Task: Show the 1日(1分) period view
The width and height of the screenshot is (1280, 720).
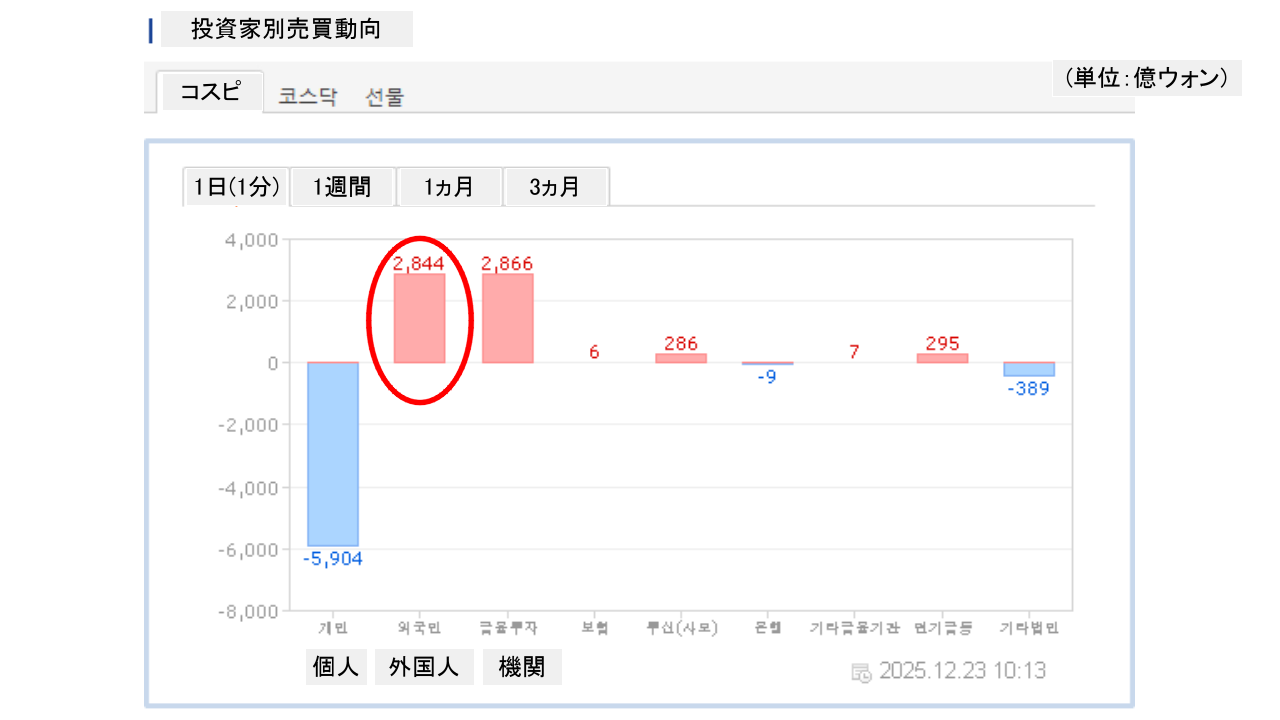Action: point(236,187)
